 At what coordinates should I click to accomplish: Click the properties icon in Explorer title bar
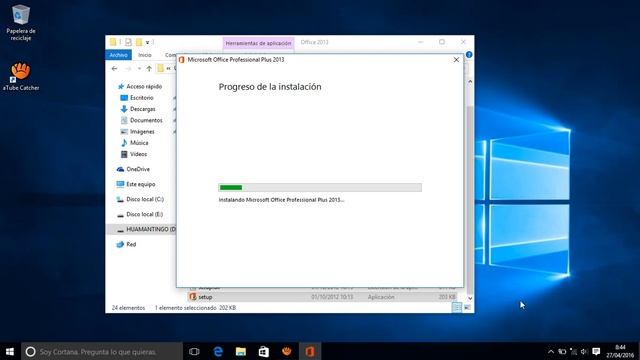(x=128, y=42)
